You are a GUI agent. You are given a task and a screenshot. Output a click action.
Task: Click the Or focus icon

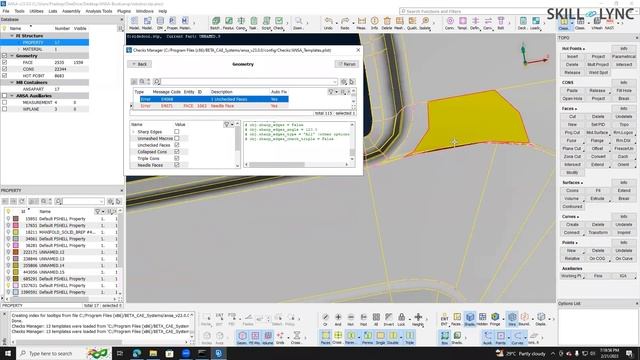[x=325, y=318]
